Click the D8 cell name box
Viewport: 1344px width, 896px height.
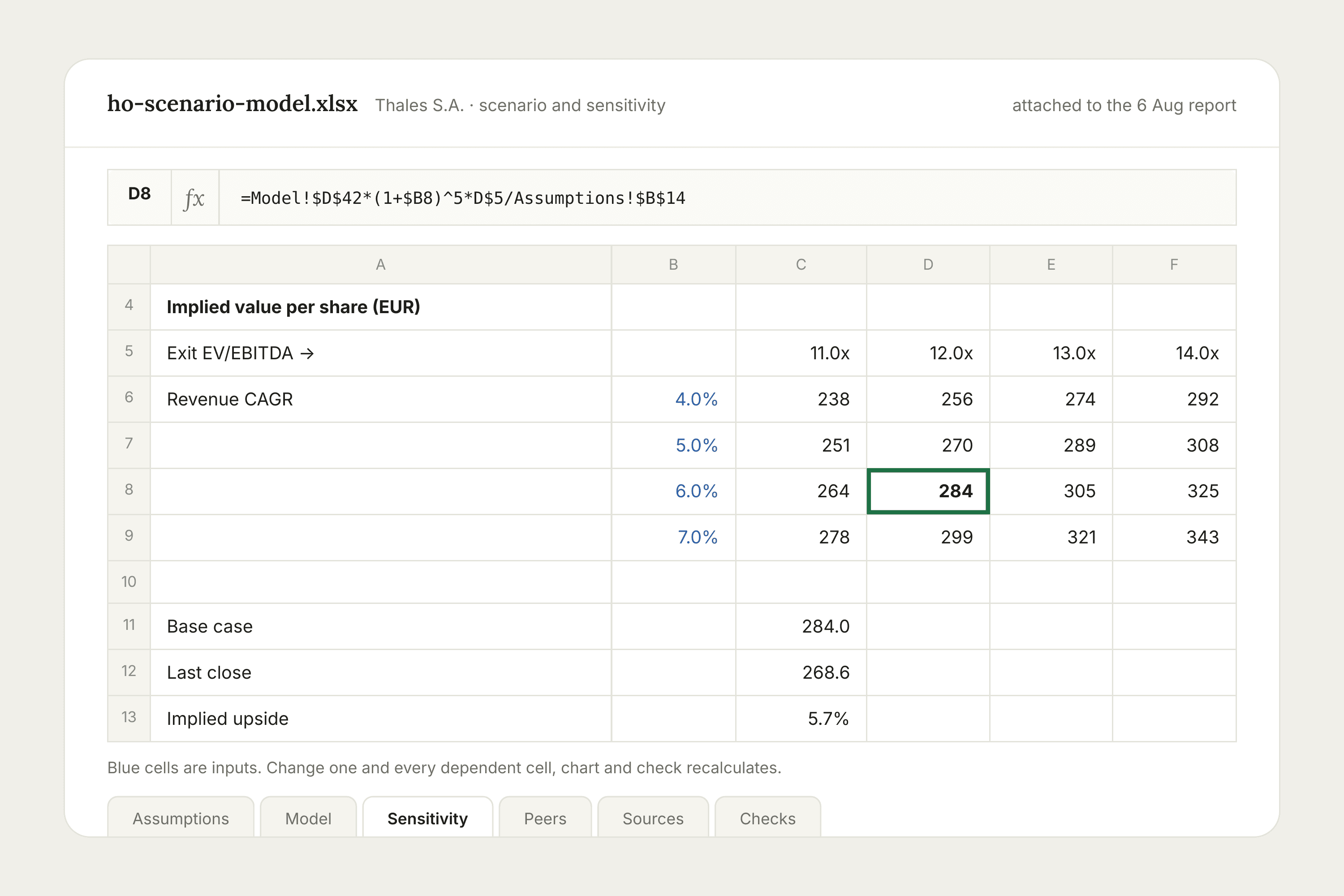(139, 198)
